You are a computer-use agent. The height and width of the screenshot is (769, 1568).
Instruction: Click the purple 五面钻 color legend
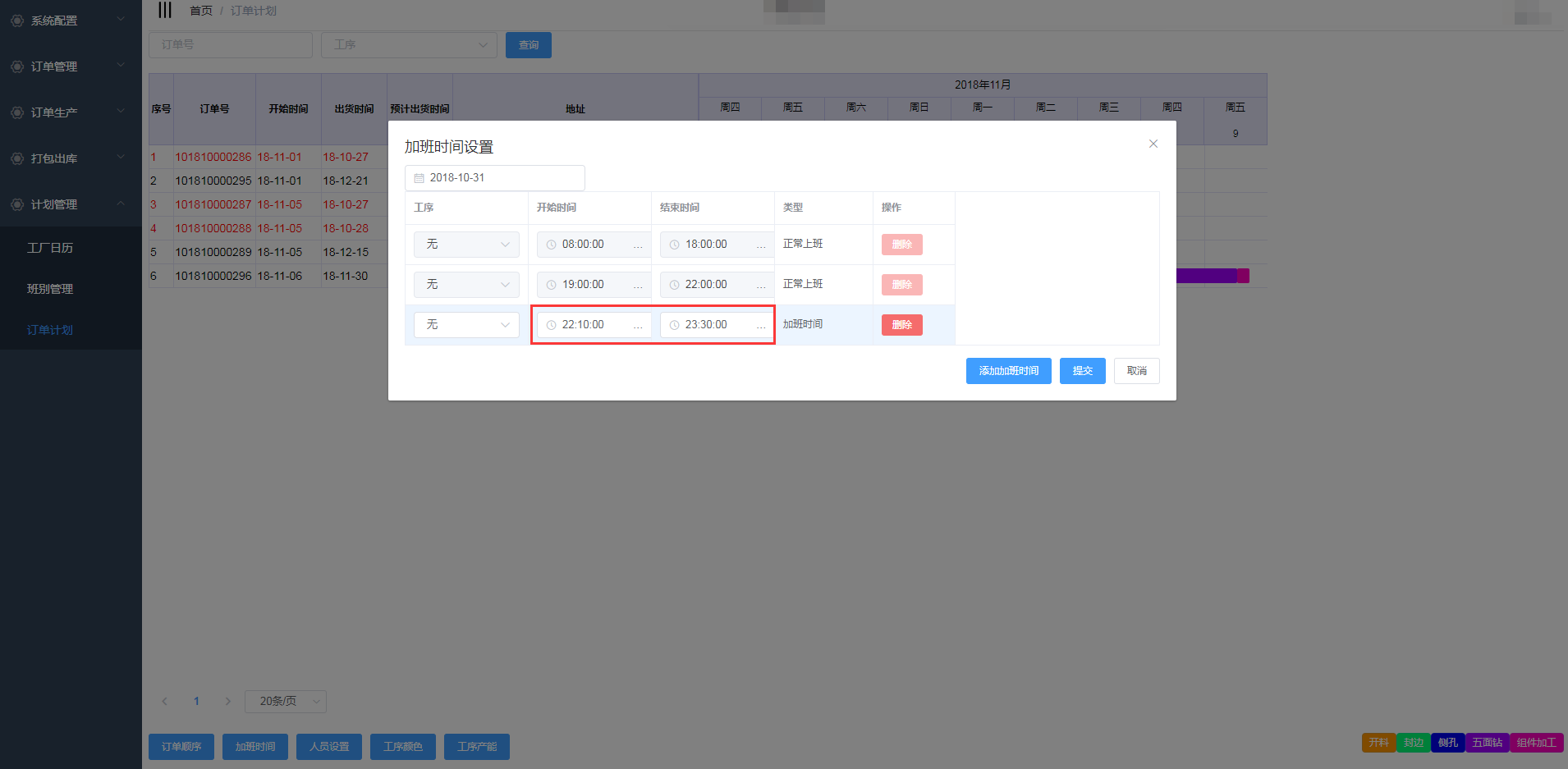(1487, 743)
